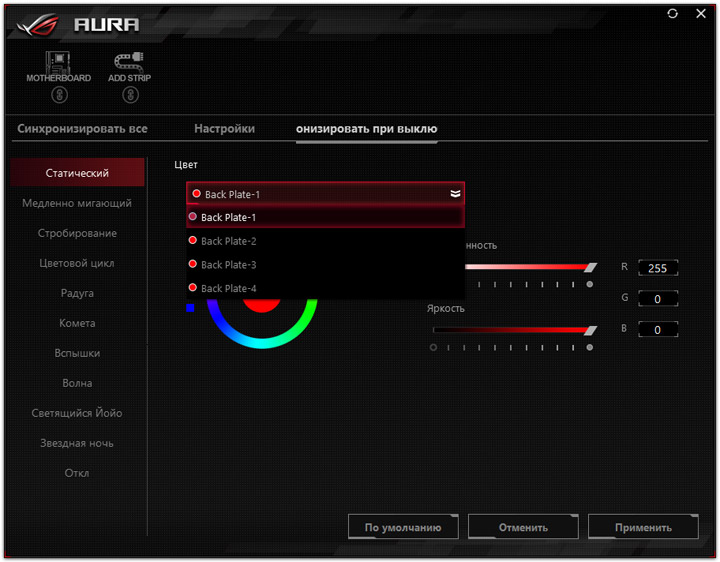Screen dimensions: 720x562
Task: Click the Отменить button
Action: point(523,527)
